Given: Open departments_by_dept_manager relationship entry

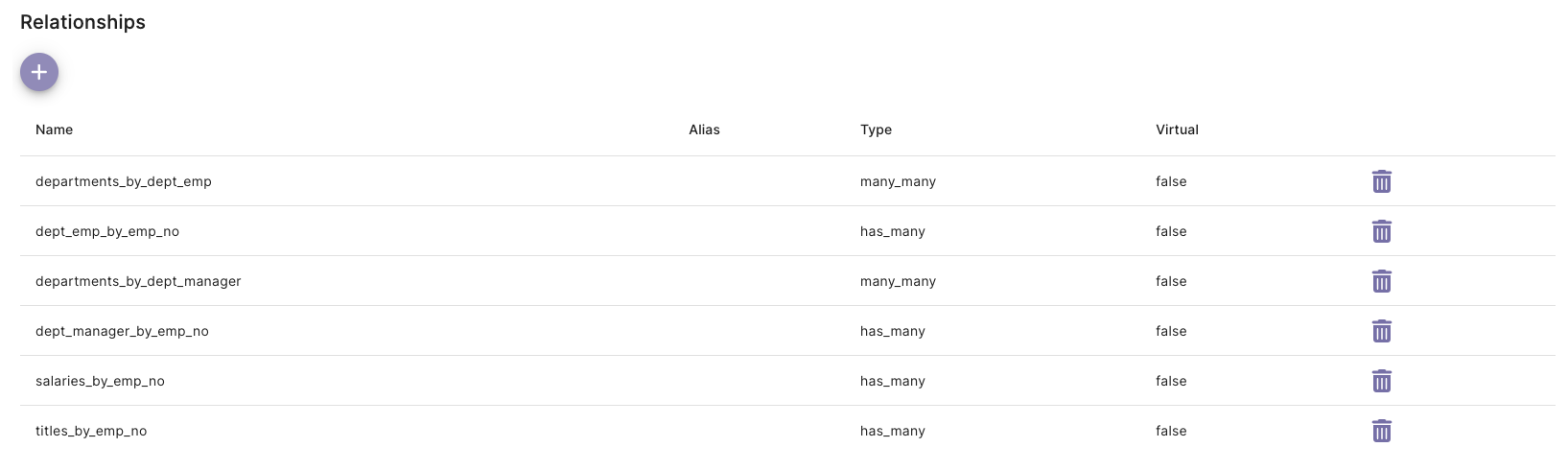Looking at the screenshot, I should (x=138, y=281).
